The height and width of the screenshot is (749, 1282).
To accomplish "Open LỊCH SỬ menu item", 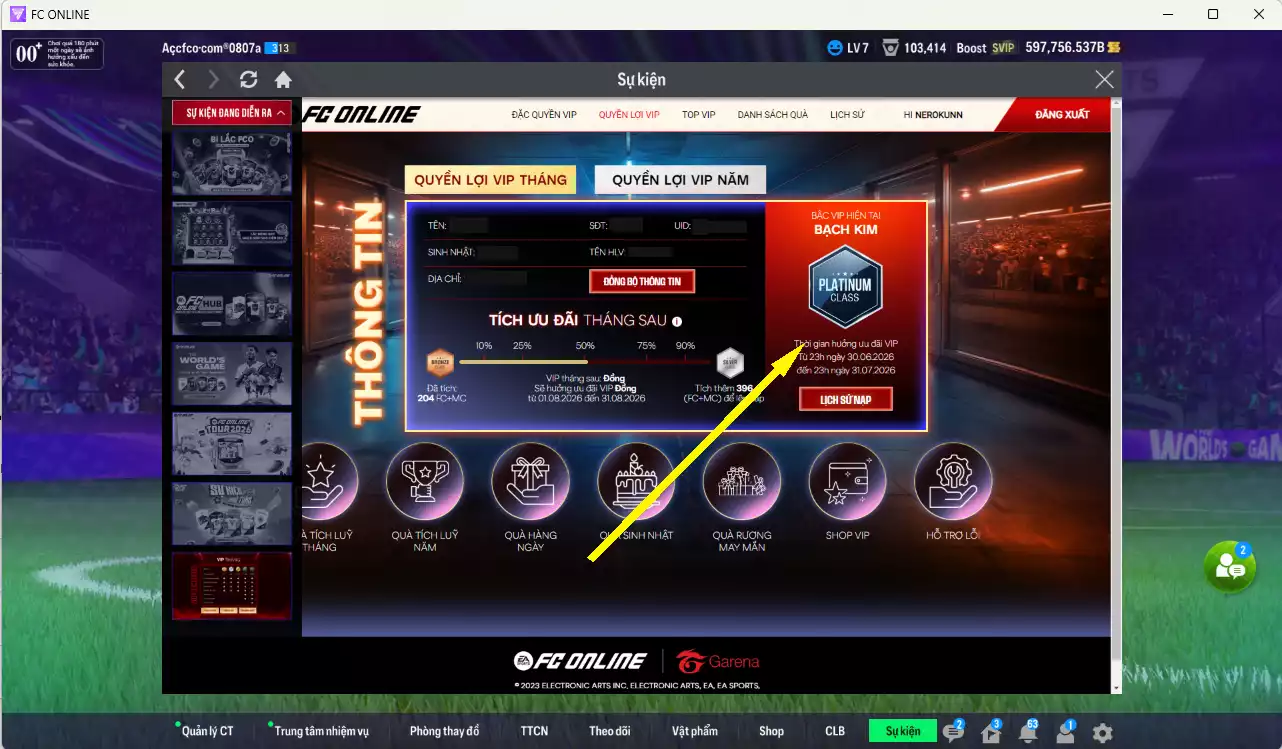I will click(847, 115).
